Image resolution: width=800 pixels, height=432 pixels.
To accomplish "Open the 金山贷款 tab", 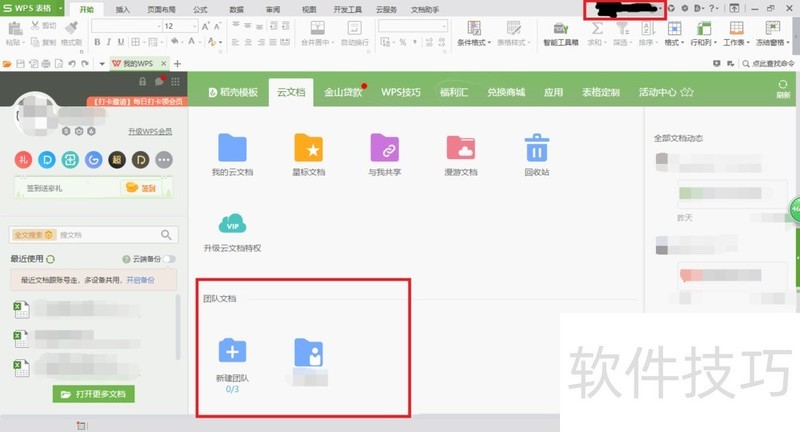I will coord(343,92).
